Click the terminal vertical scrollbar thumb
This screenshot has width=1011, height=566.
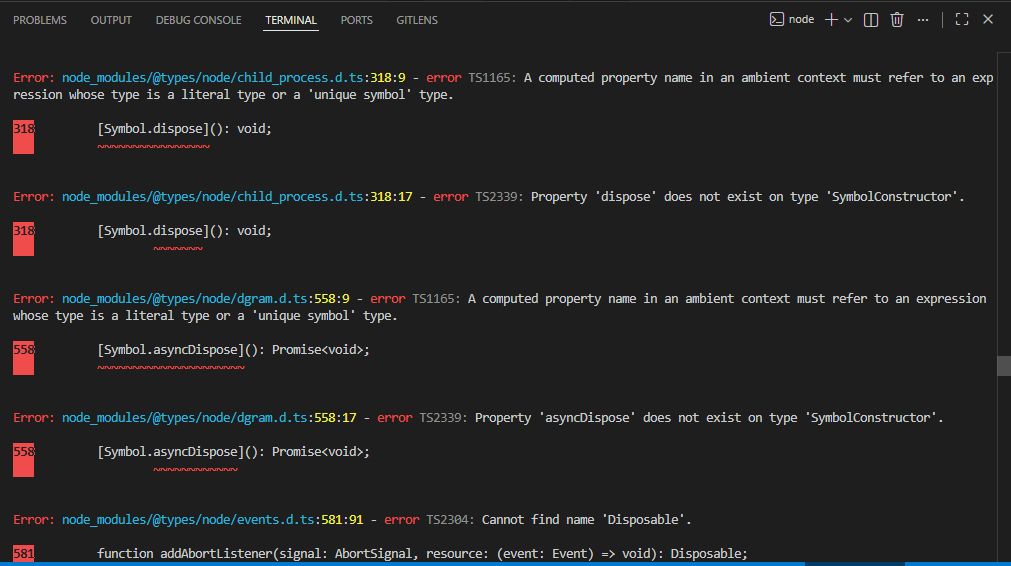pos(1003,365)
